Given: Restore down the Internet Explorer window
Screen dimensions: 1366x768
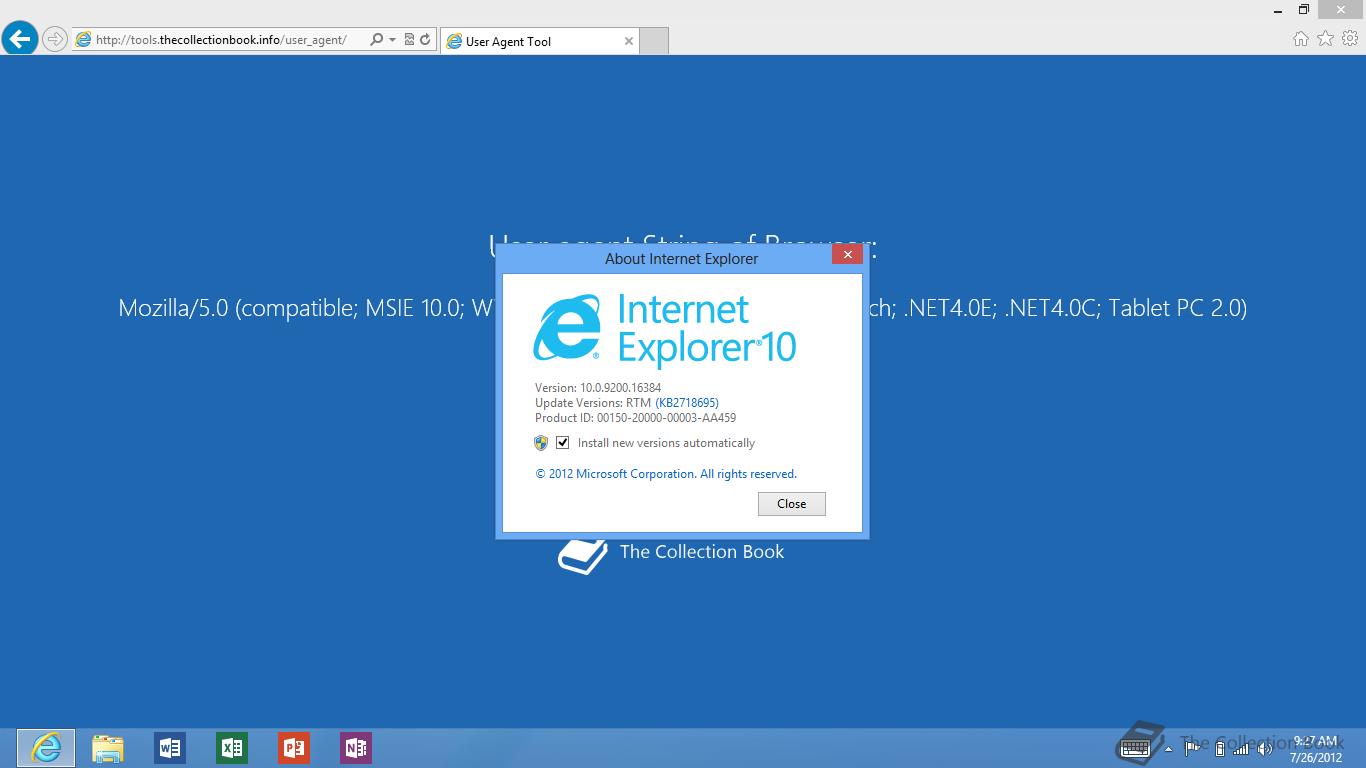Looking at the screenshot, I should click(1304, 10).
